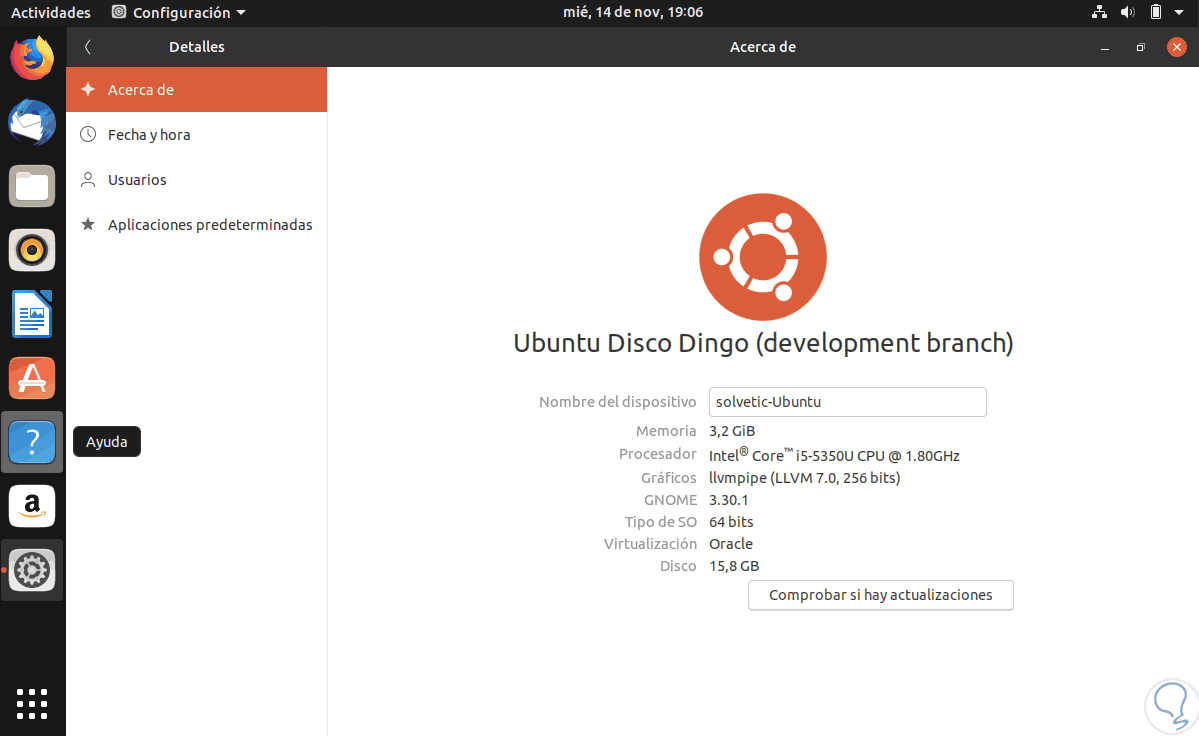
Task: Launch LibreOffice Writer
Action: pyautogui.click(x=32, y=314)
